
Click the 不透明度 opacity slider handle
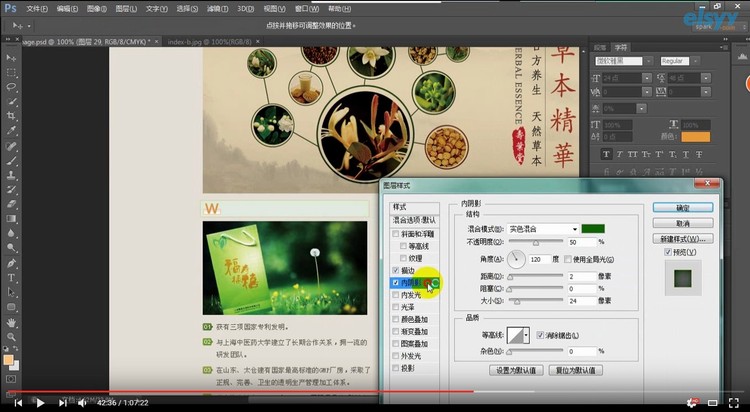[536, 243]
